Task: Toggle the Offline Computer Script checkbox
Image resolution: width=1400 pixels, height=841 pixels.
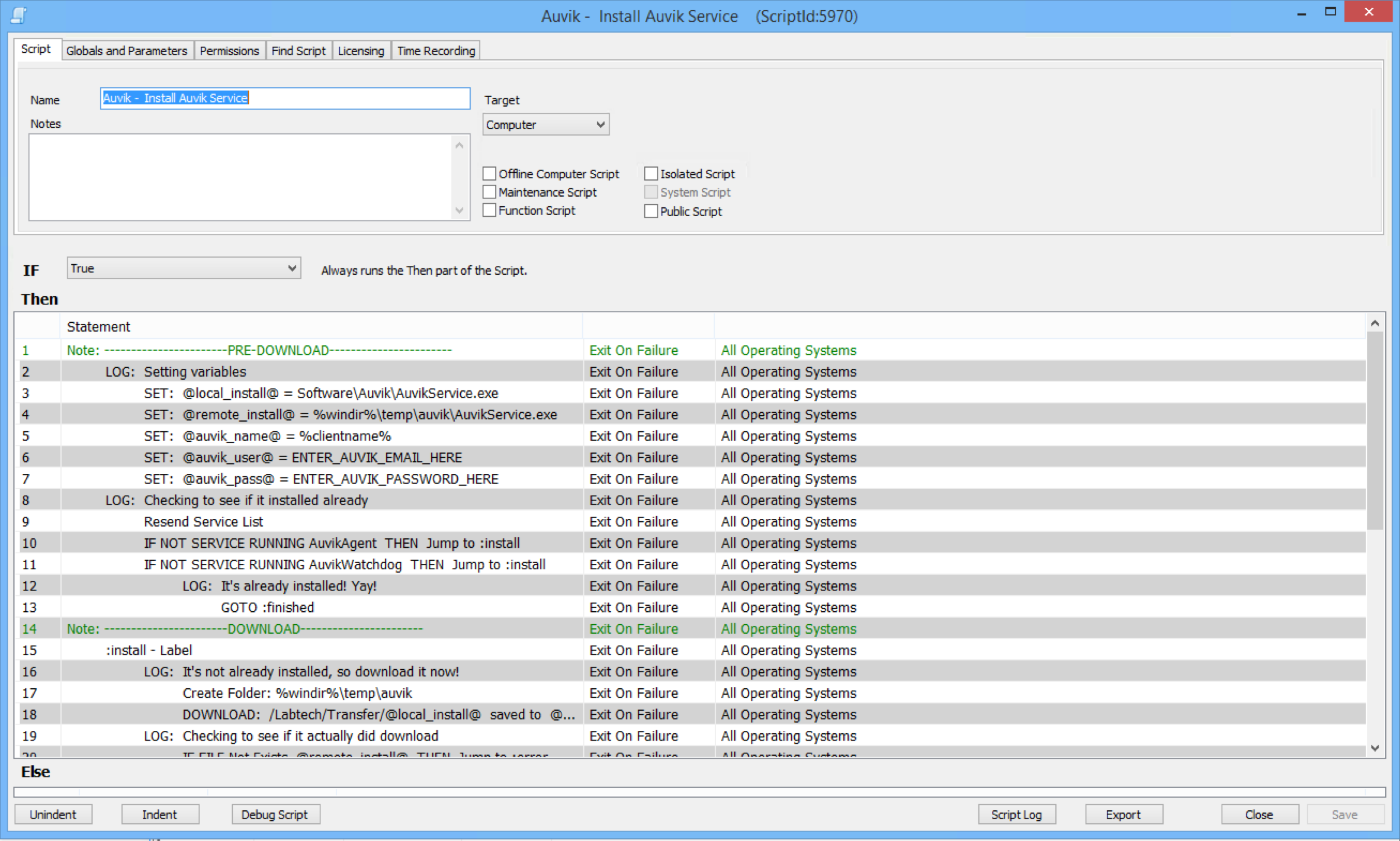Action: tap(489, 174)
